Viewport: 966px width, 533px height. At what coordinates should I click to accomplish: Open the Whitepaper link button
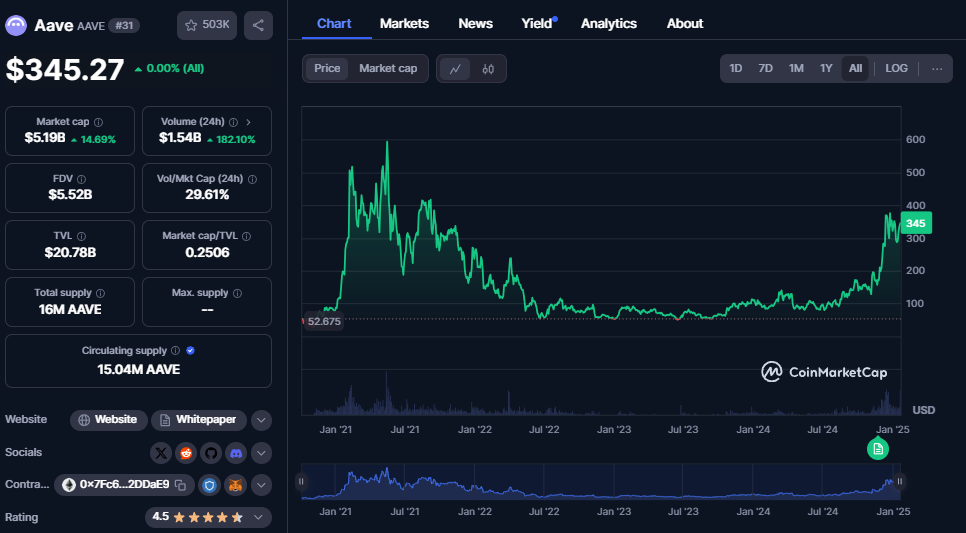coord(198,420)
